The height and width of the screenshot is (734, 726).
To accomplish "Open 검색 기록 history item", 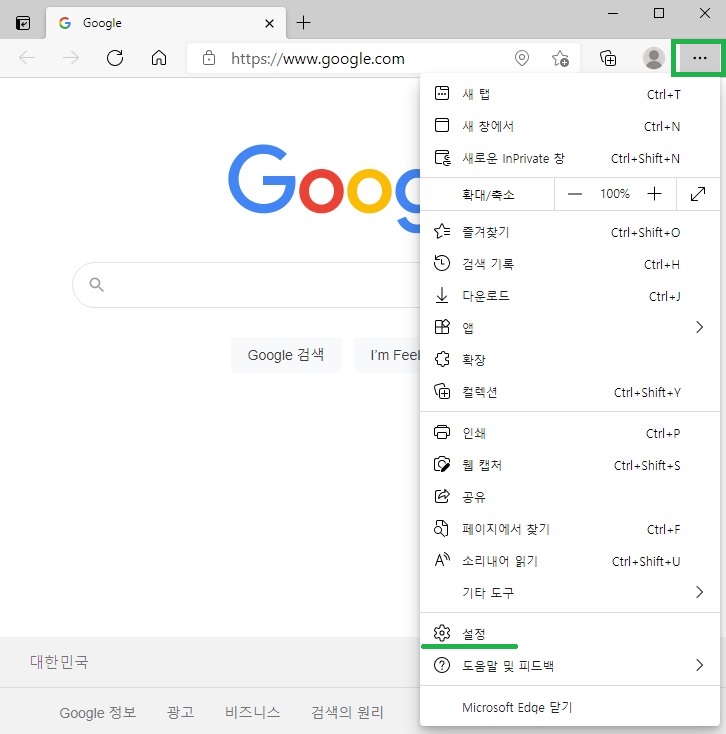I will click(x=570, y=264).
